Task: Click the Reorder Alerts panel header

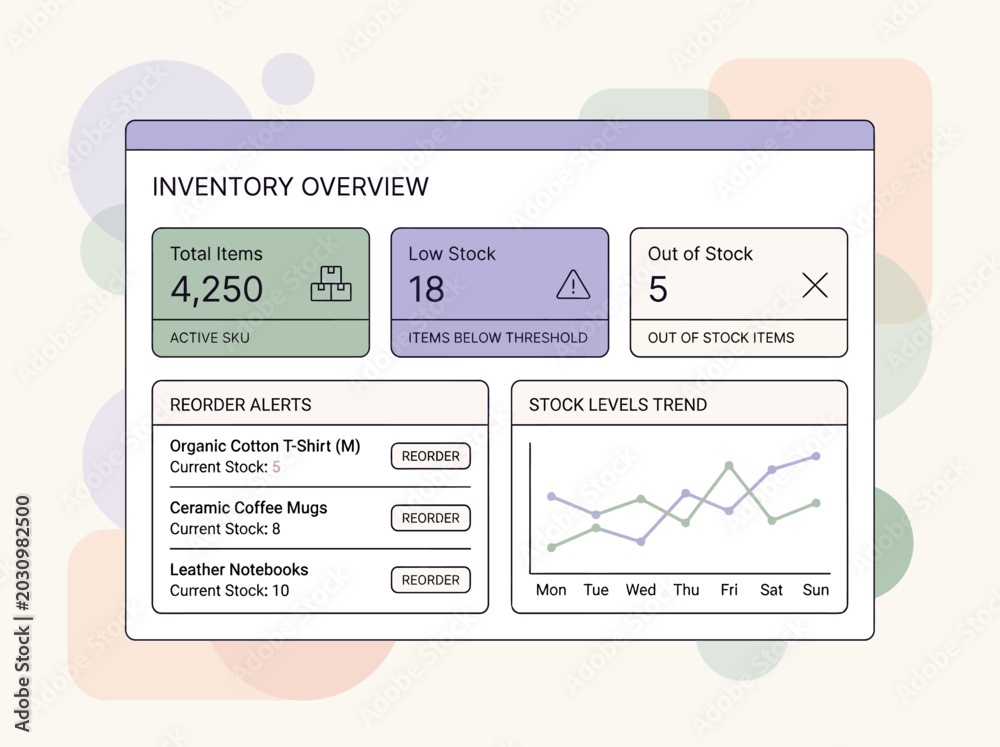Action: [x=320, y=404]
